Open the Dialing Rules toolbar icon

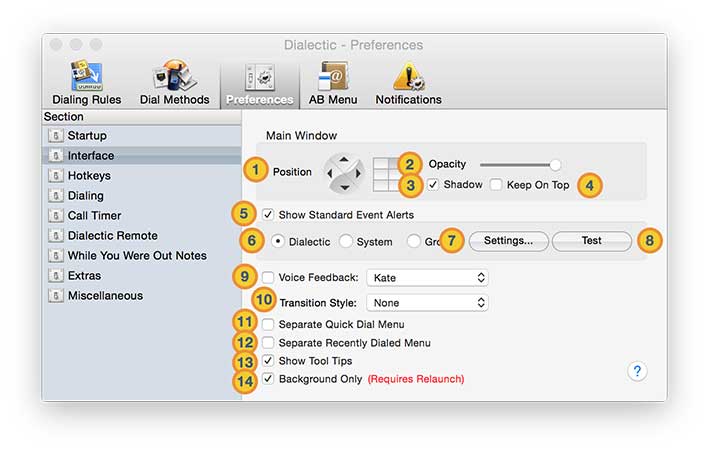[x=86, y=75]
